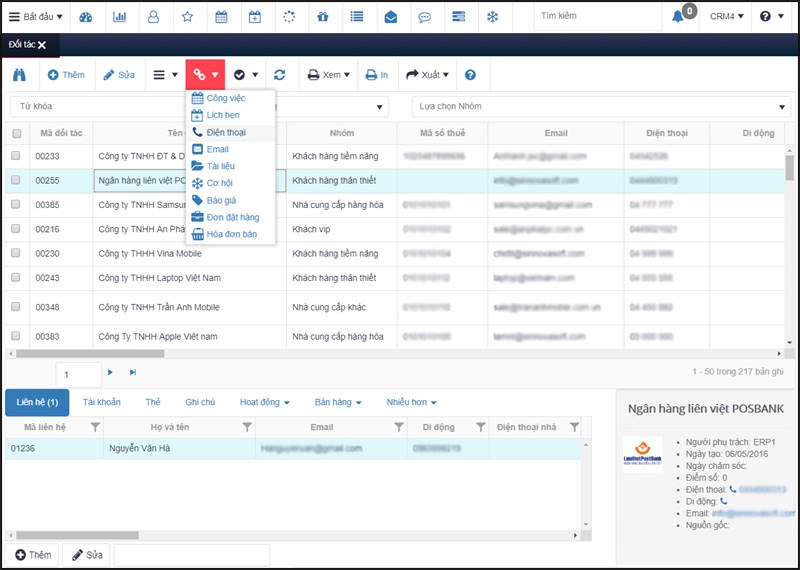Viewport: 800px width, 570px height.
Task: Click the blue help question icon in toolbar
Action: click(470, 75)
